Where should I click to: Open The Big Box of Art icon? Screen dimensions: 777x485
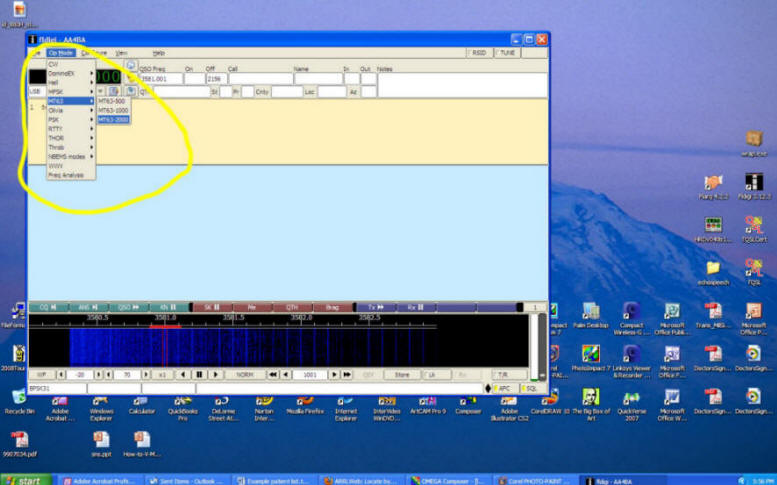click(591, 405)
